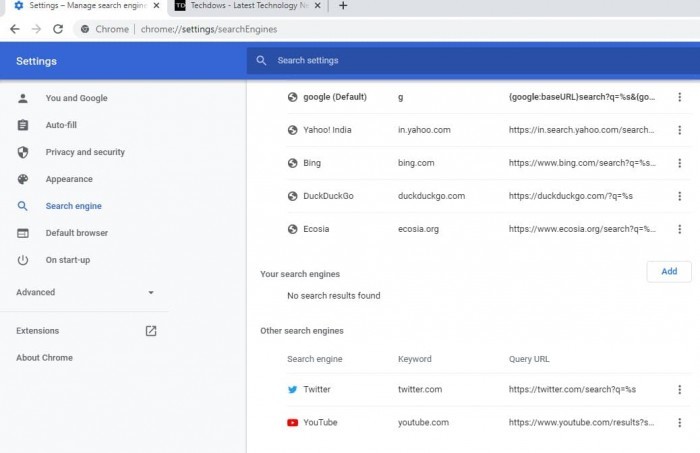Select Search engine in the sidebar
Viewport: 700px width, 453px height.
coord(74,206)
